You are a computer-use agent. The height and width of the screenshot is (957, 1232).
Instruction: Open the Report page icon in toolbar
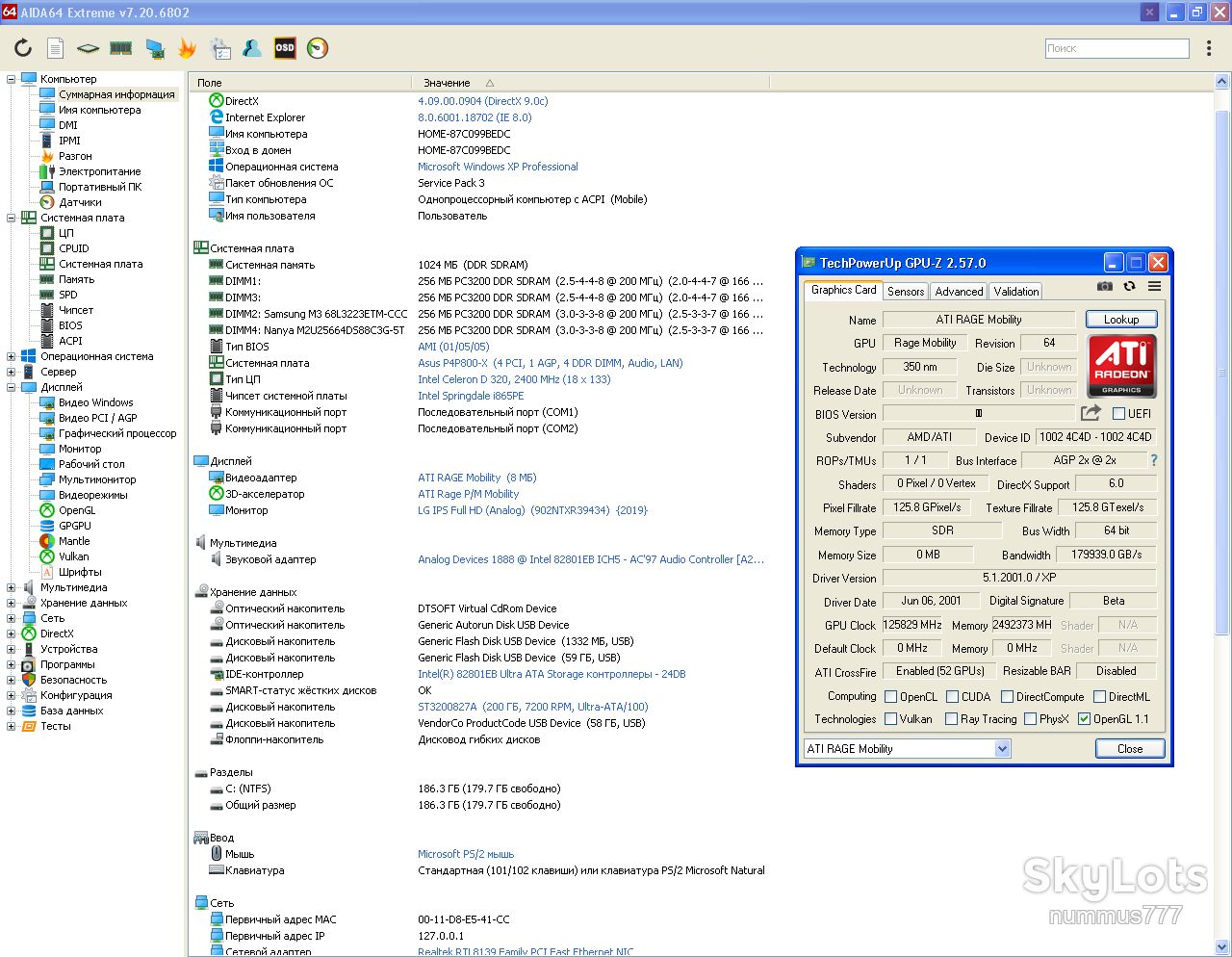pyautogui.click(x=56, y=47)
